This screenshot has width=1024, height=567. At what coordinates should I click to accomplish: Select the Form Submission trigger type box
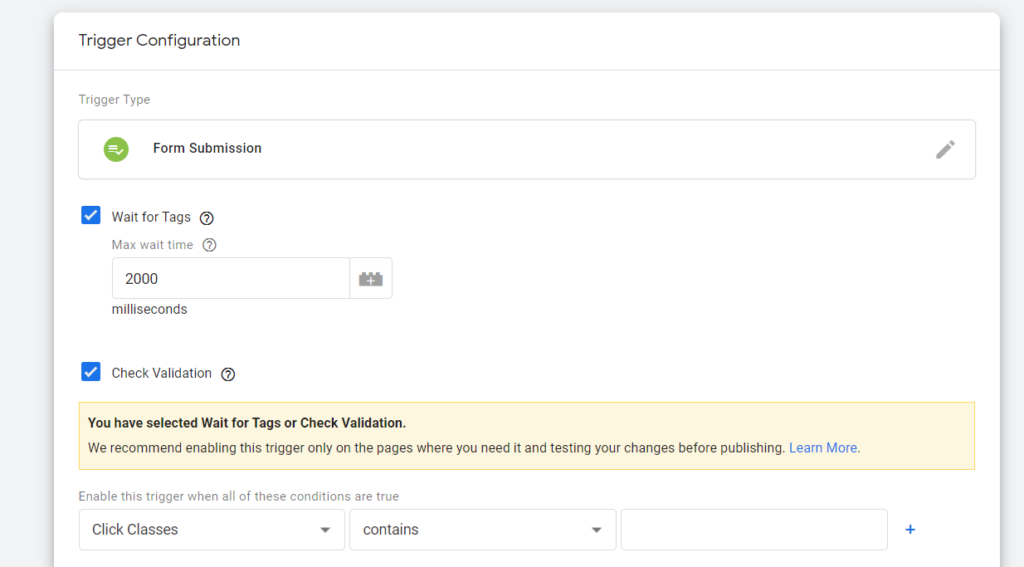527,149
